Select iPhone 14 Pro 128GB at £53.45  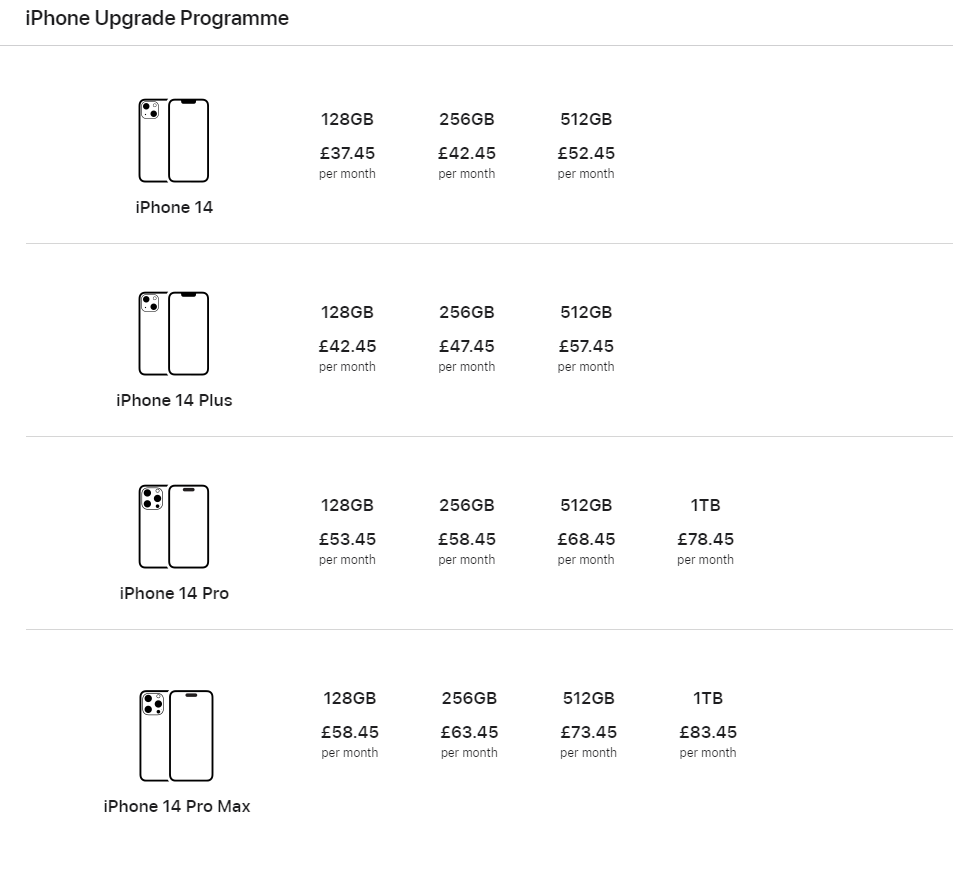tap(347, 532)
